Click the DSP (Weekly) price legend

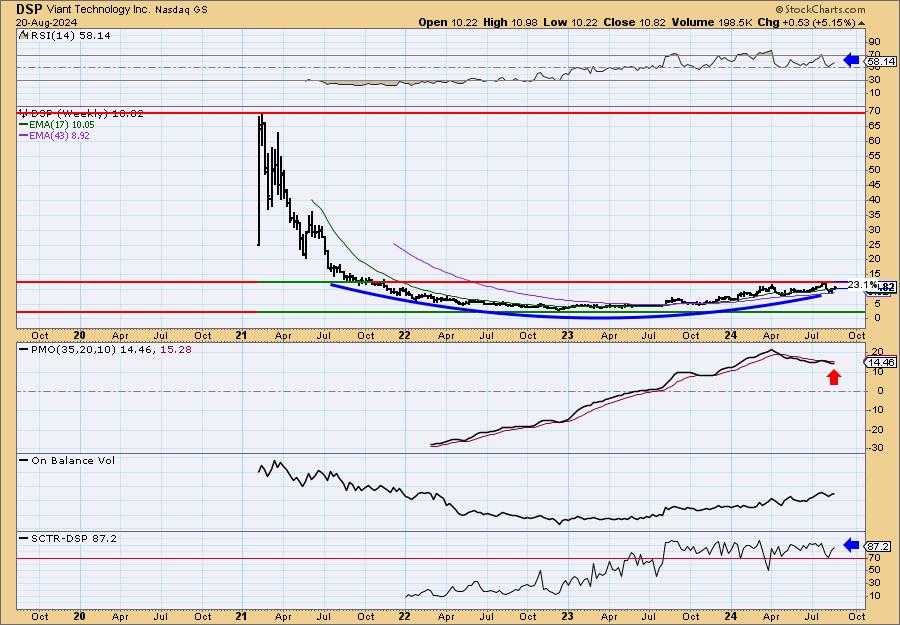pos(82,114)
